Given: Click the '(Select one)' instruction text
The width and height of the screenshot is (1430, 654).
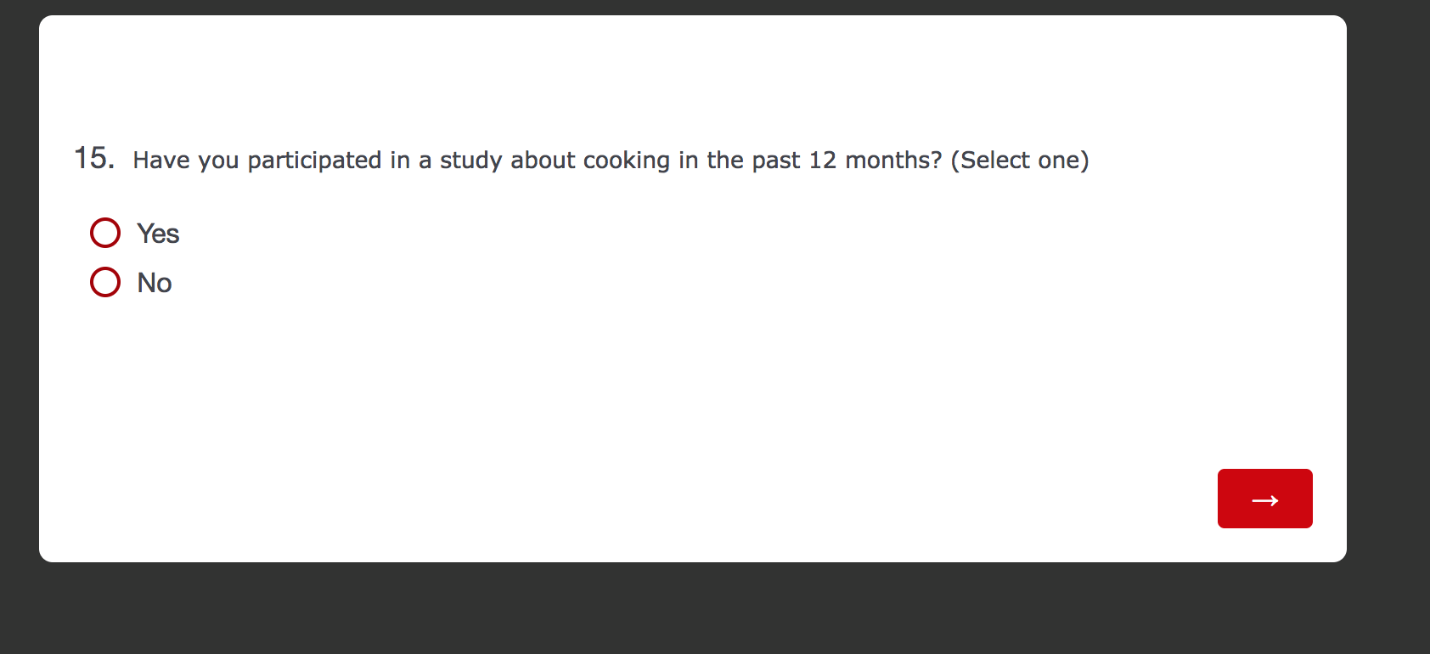Looking at the screenshot, I should [1019, 160].
